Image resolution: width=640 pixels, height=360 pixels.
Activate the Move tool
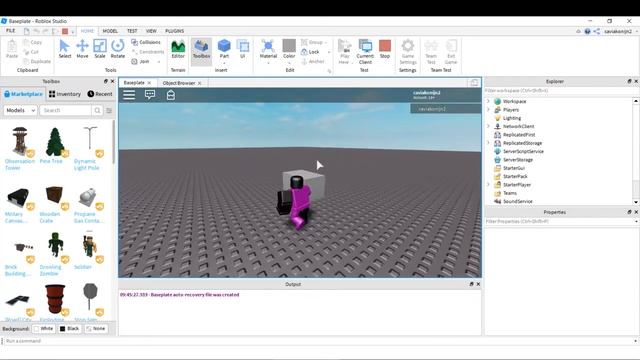tap(82, 49)
